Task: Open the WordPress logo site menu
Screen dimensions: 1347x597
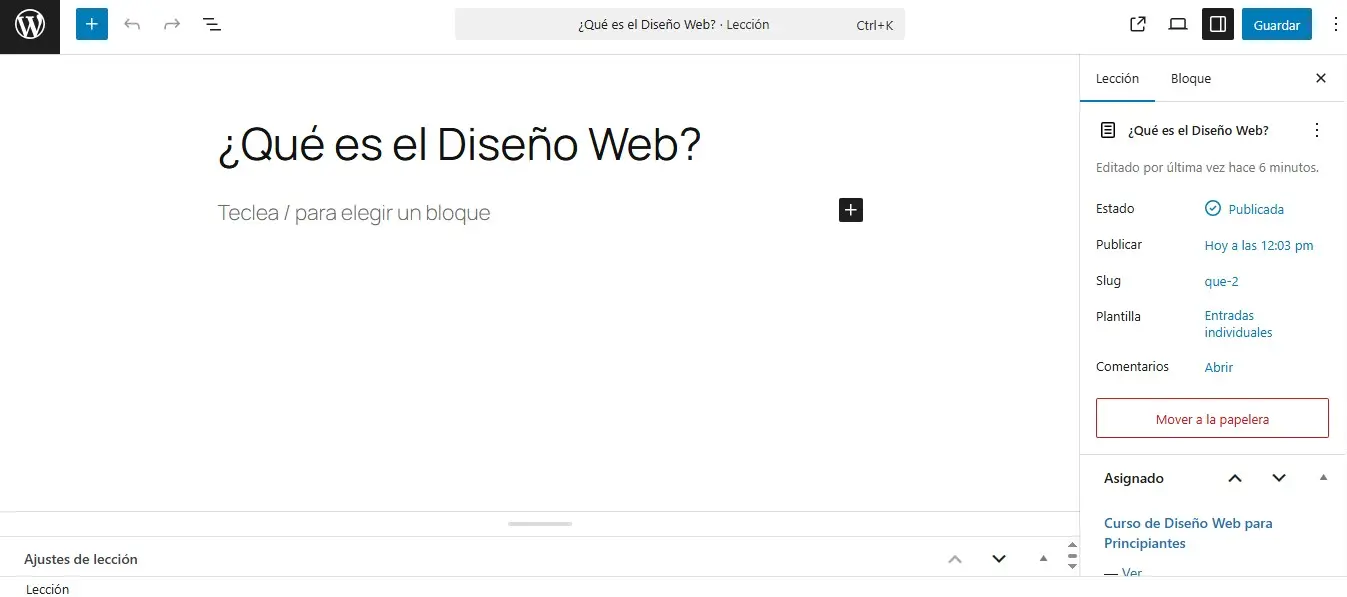Action: pos(30,24)
